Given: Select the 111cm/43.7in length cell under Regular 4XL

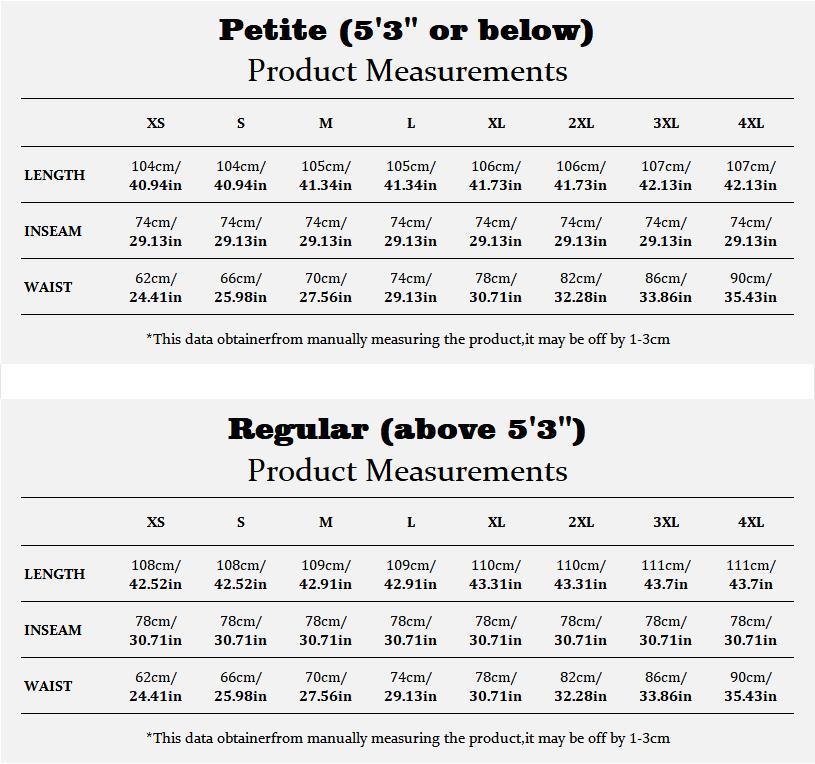Looking at the screenshot, I should coord(751,574).
